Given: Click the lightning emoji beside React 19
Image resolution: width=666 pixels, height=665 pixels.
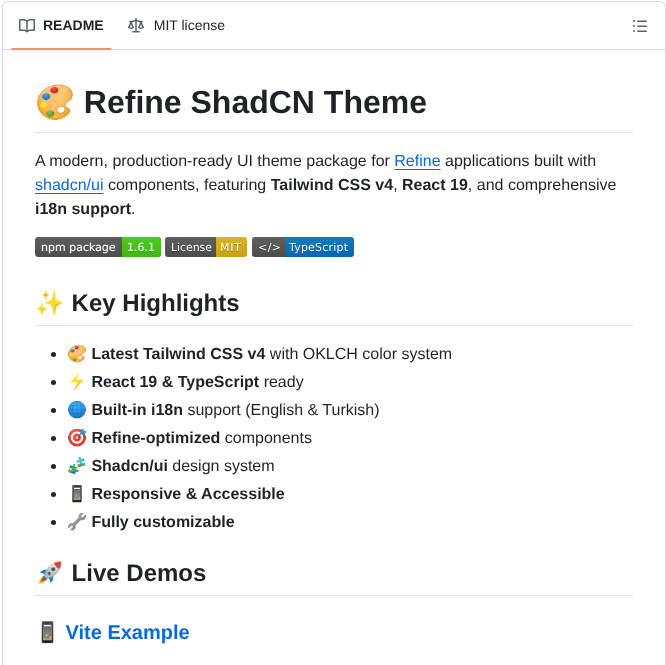Looking at the screenshot, I should pos(77,382).
